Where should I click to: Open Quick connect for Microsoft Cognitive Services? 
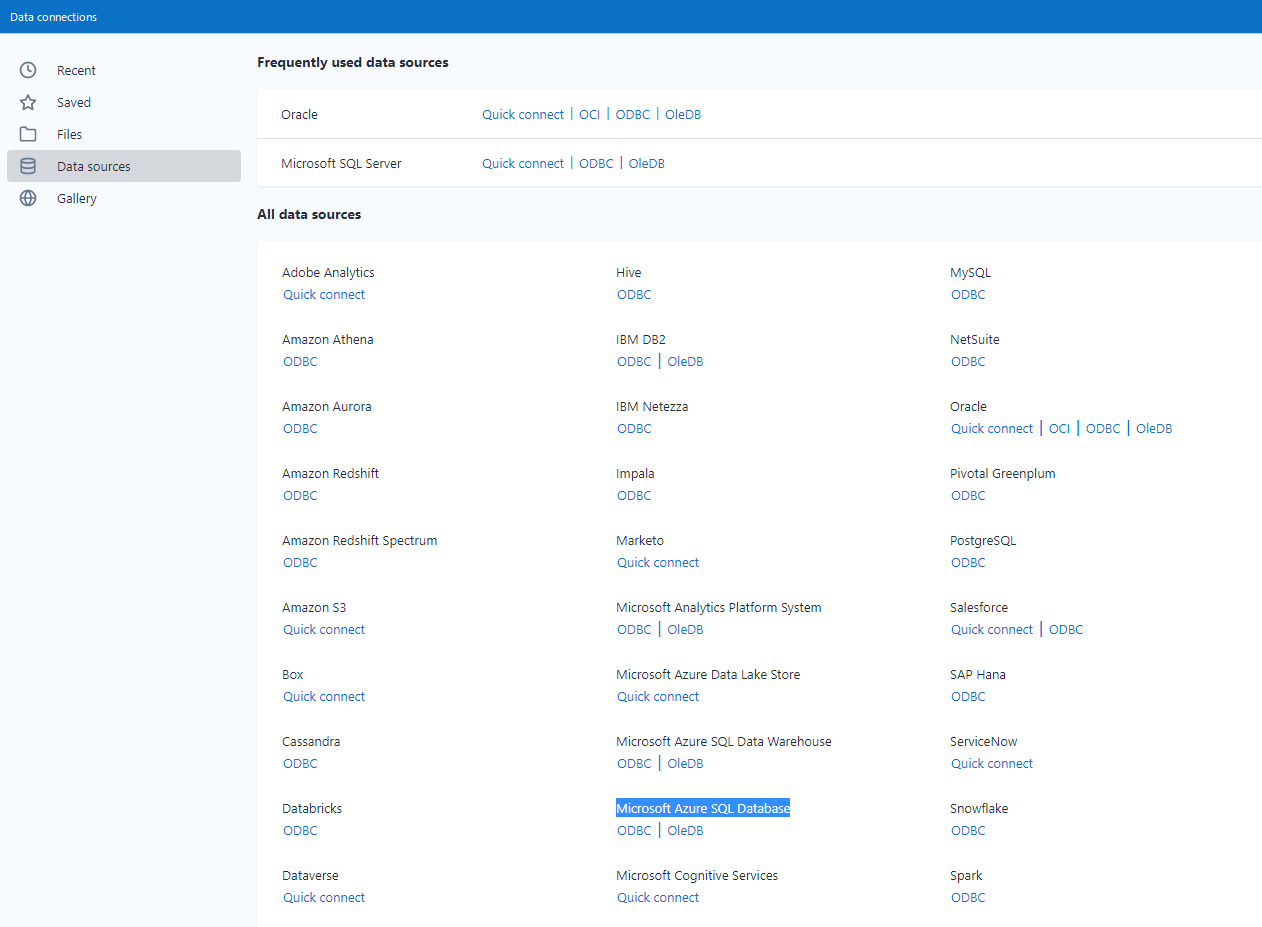coord(658,897)
